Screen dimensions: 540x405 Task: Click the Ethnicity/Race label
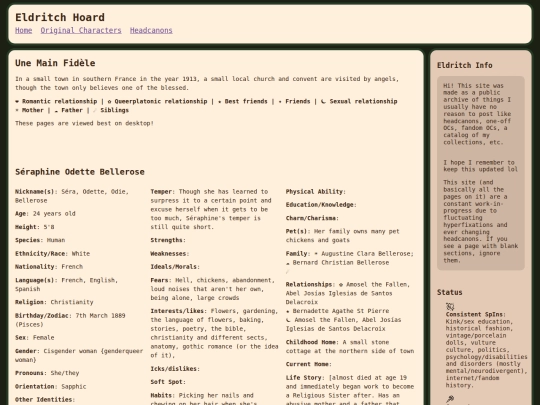tap(42, 253)
